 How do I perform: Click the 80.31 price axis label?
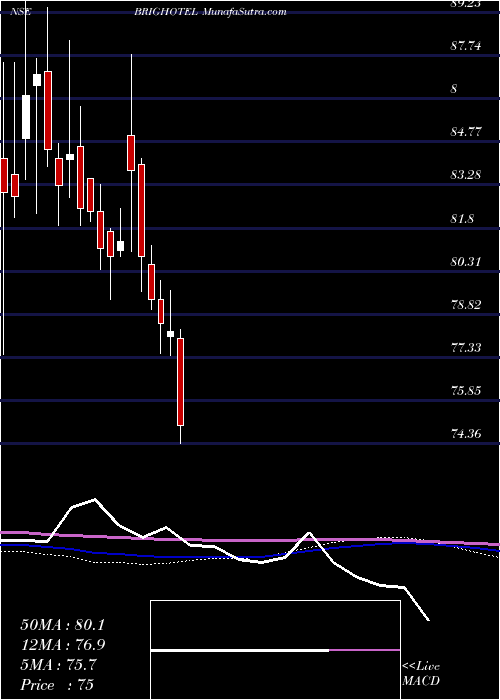tap(466, 261)
